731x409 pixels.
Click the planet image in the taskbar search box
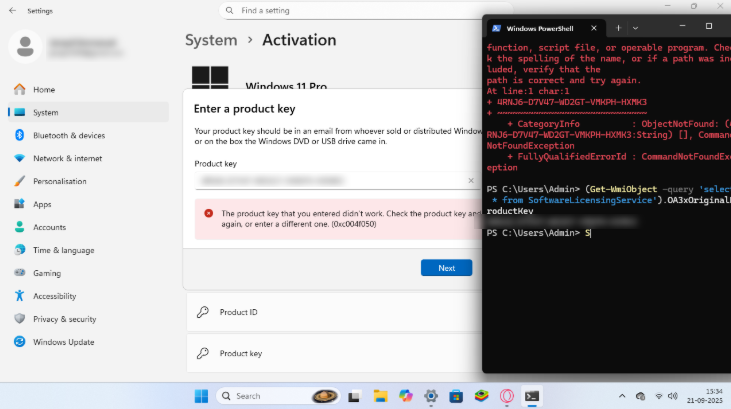pos(325,396)
